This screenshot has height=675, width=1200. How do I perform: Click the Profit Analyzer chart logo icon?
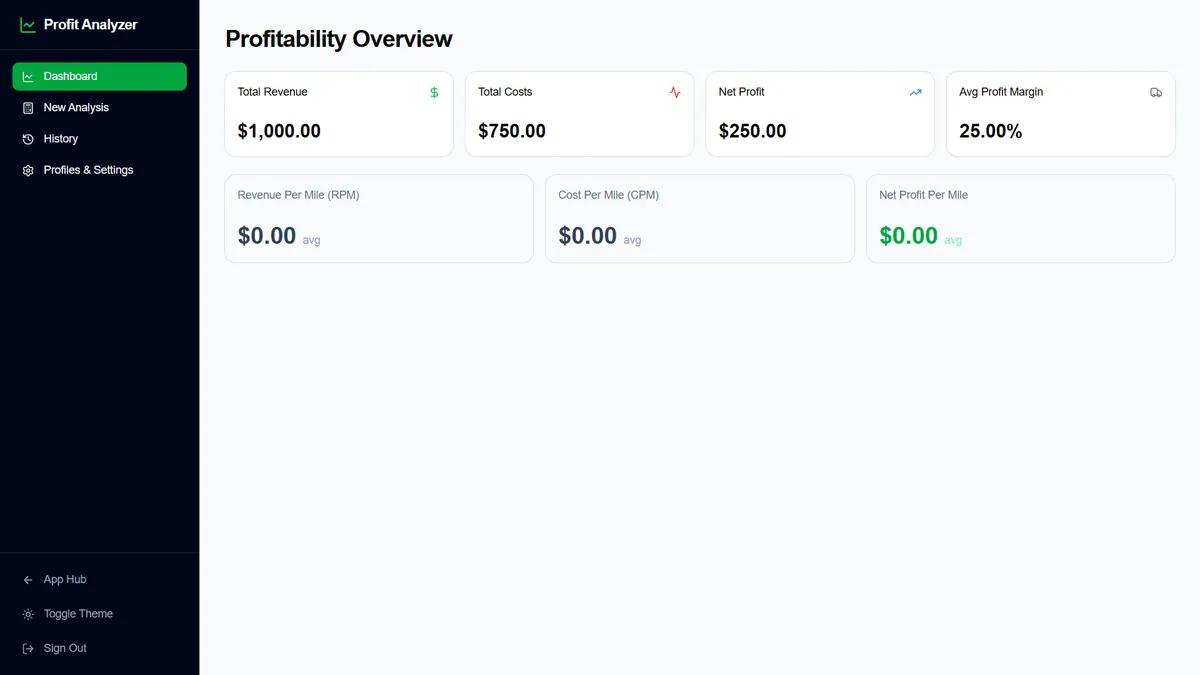[28, 25]
